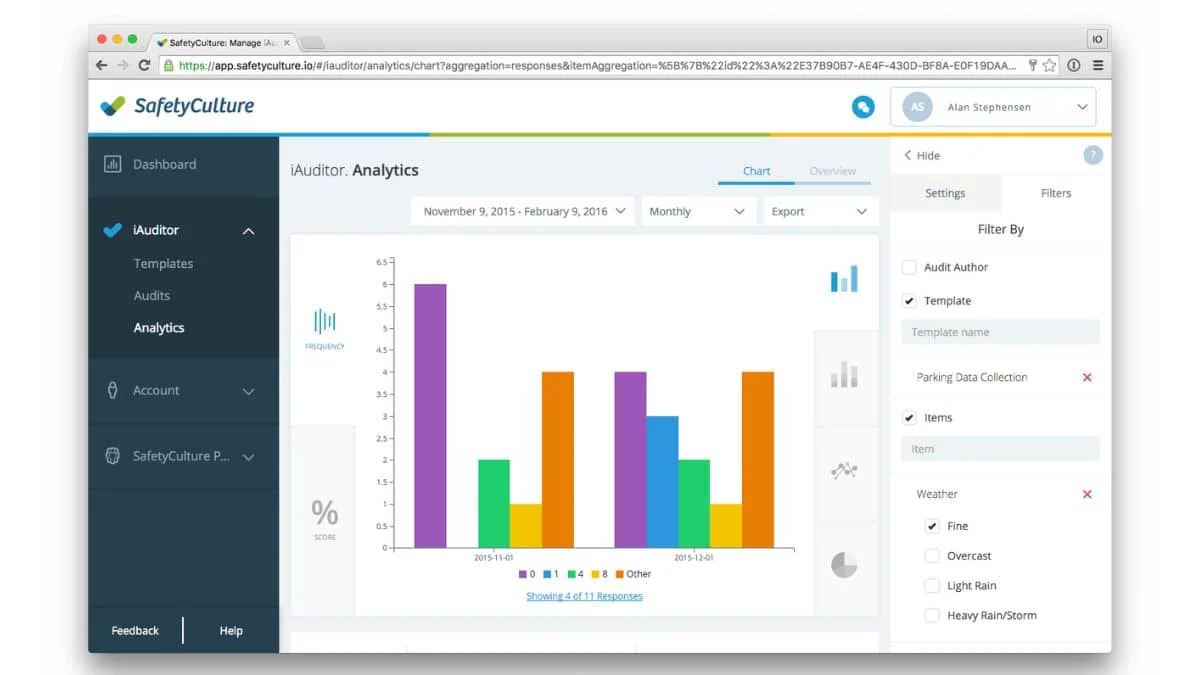The width and height of the screenshot is (1200, 675).
Task: Open the chat bubbles icon in header
Action: coord(863,107)
